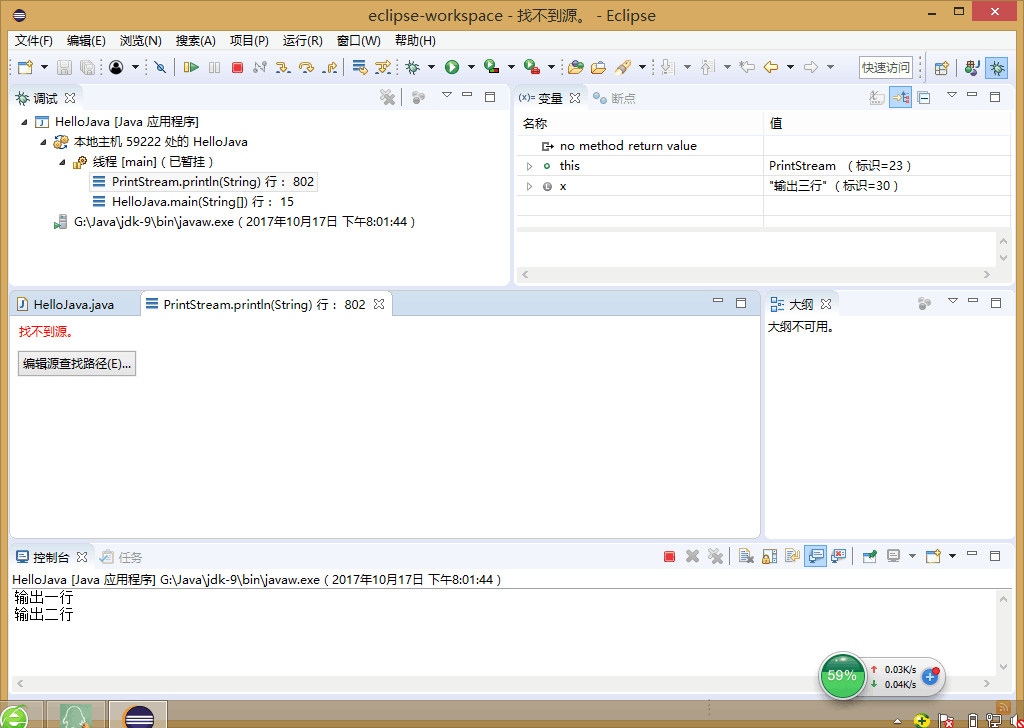
Task: Toggle Pin Console
Action: pos(869,556)
